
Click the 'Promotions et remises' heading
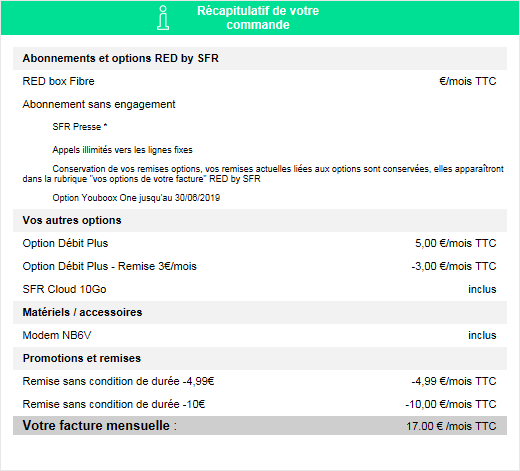coord(82,358)
